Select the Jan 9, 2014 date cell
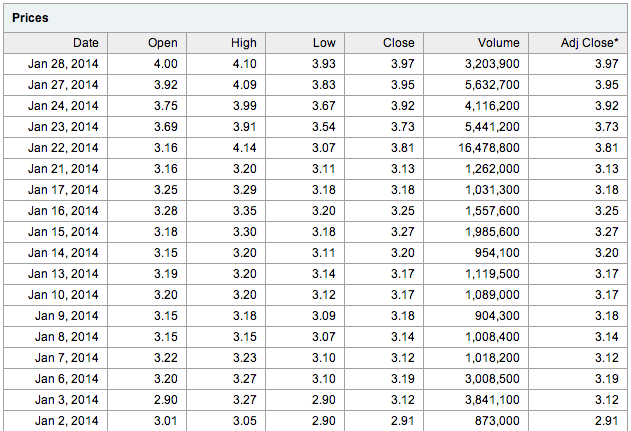This screenshot has width=631, height=431. 56,316
